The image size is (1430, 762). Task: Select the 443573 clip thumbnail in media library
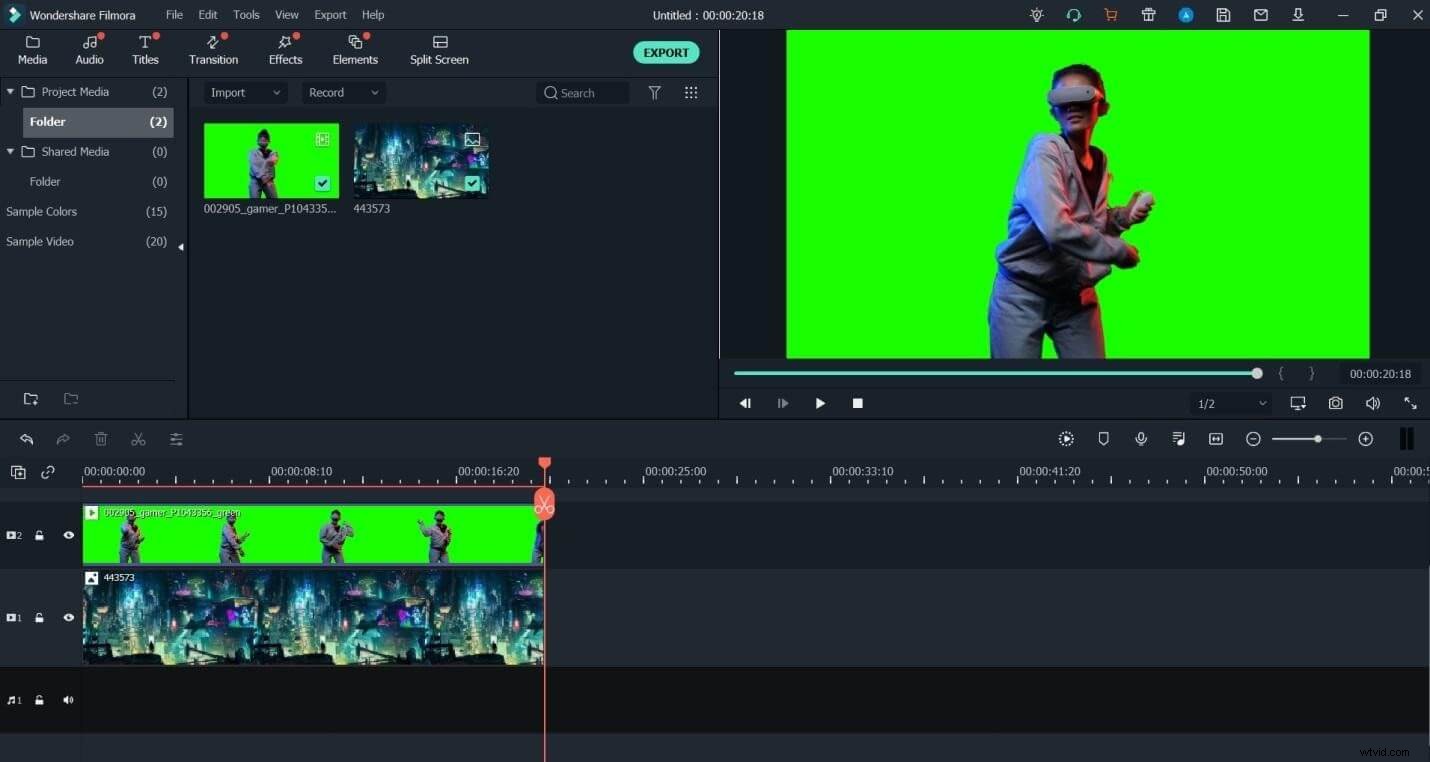420,160
